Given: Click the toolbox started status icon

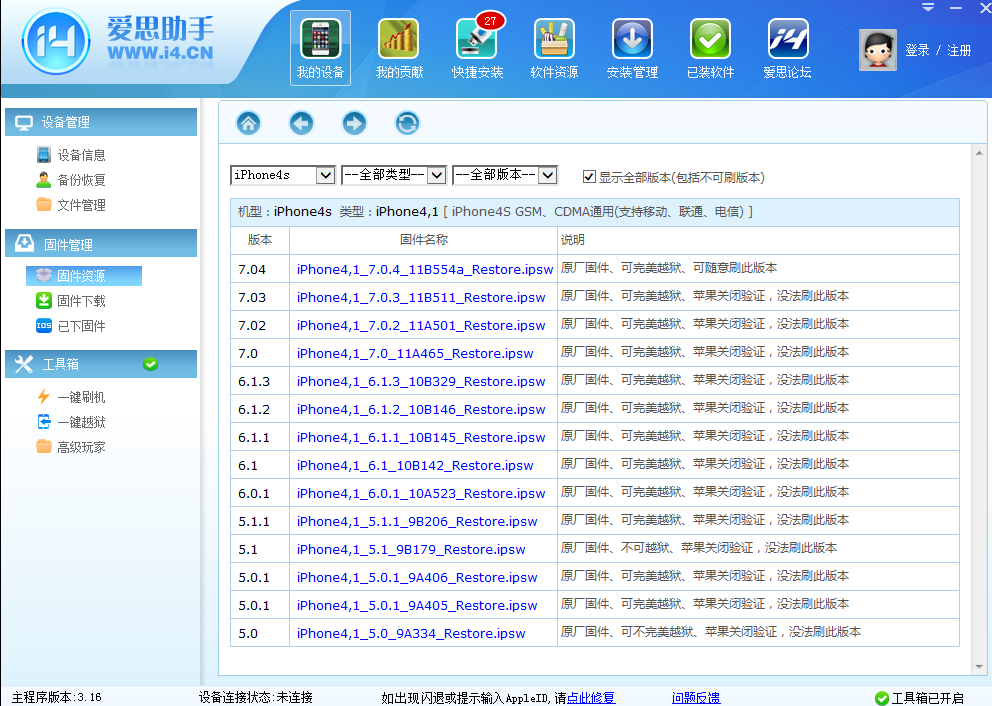Looking at the screenshot, I should pyautogui.click(x=881, y=698).
